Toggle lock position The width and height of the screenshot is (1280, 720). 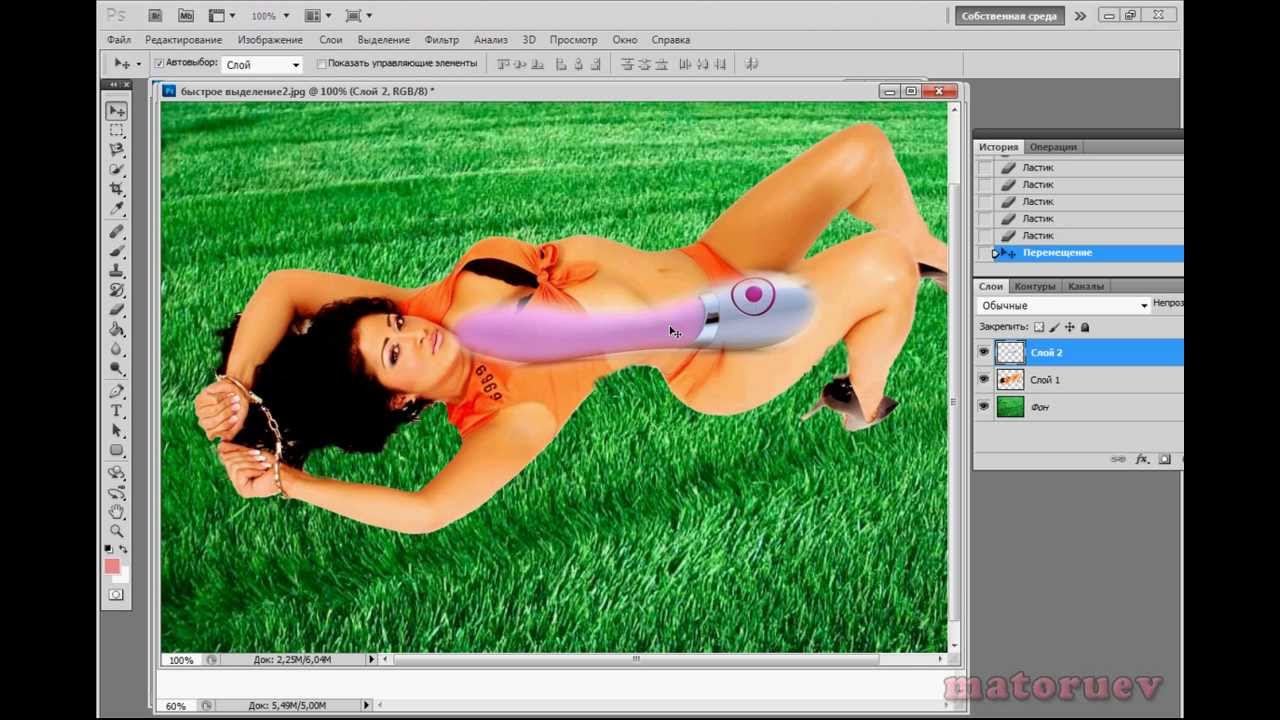(x=1069, y=327)
